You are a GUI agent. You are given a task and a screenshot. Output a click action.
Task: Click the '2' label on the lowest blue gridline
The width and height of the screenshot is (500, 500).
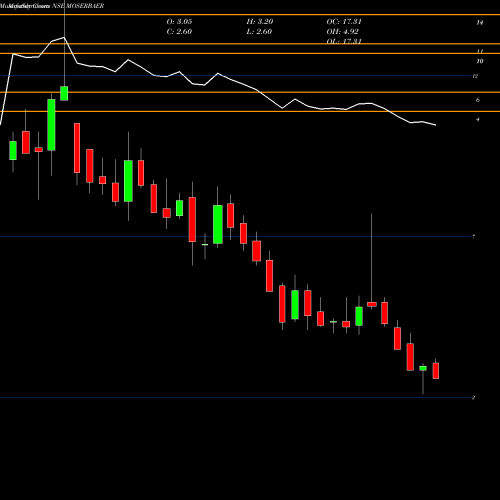point(473,397)
